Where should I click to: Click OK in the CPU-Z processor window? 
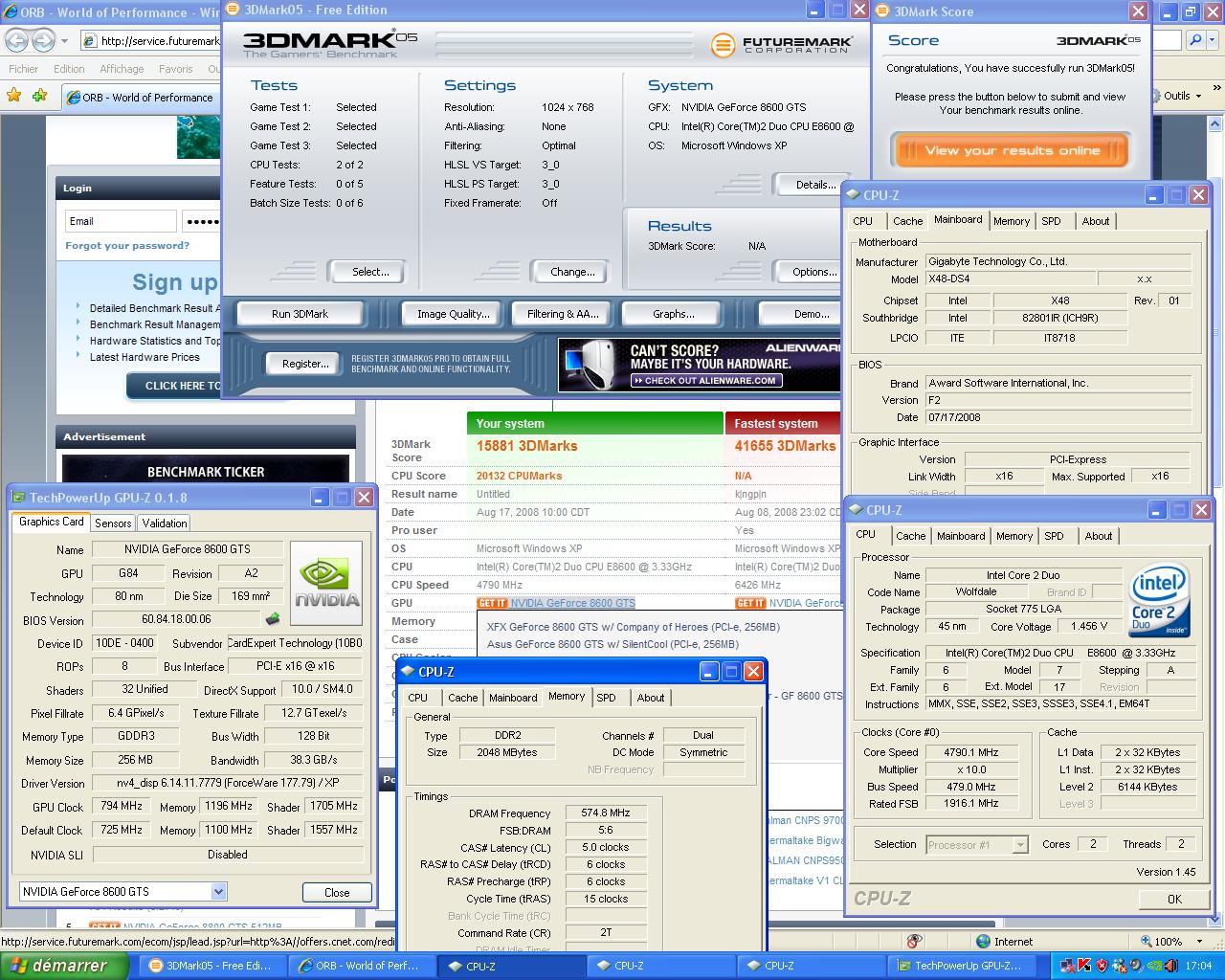(1174, 899)
